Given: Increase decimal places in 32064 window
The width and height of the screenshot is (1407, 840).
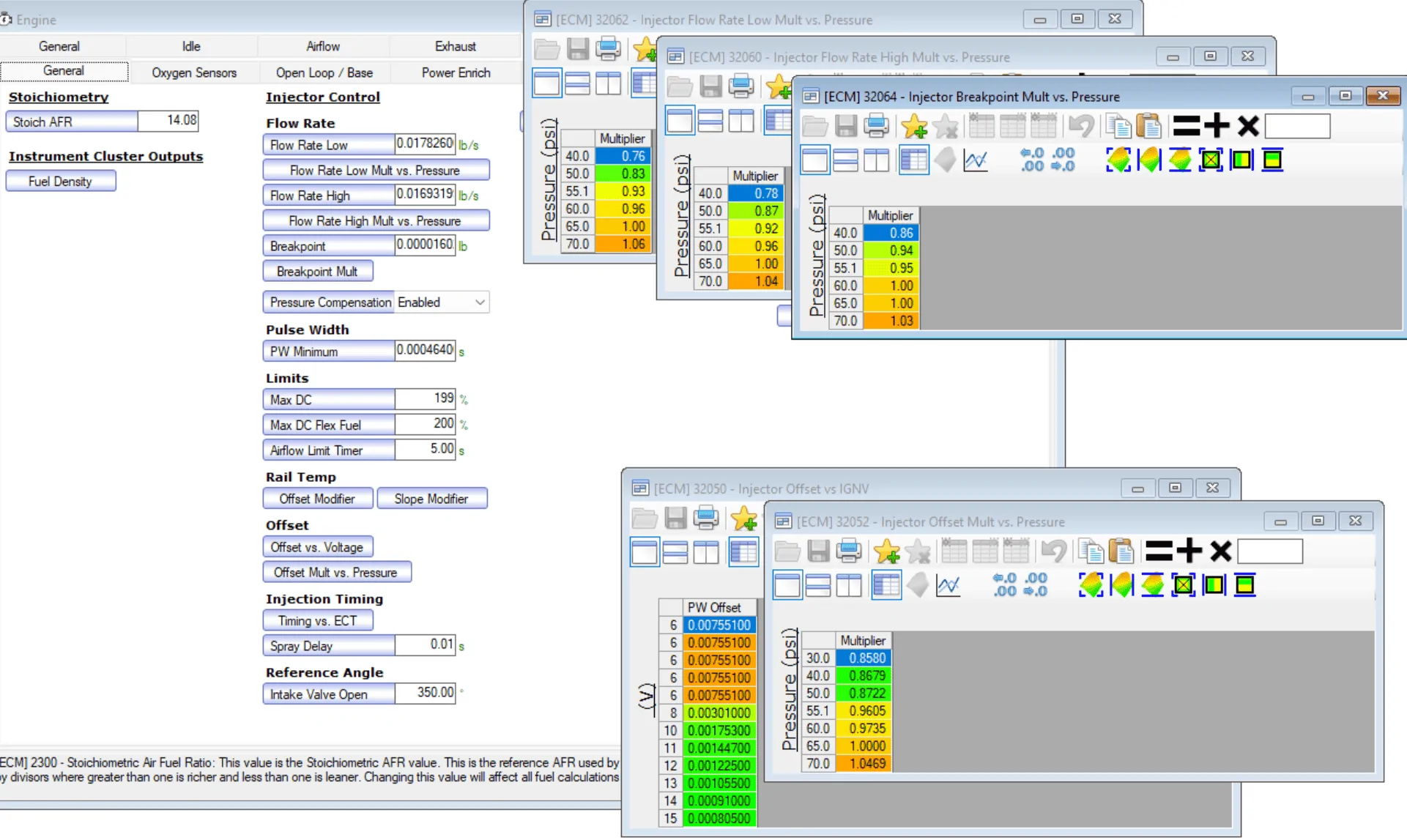Looking at the screenshot, I should (1063, 160).
